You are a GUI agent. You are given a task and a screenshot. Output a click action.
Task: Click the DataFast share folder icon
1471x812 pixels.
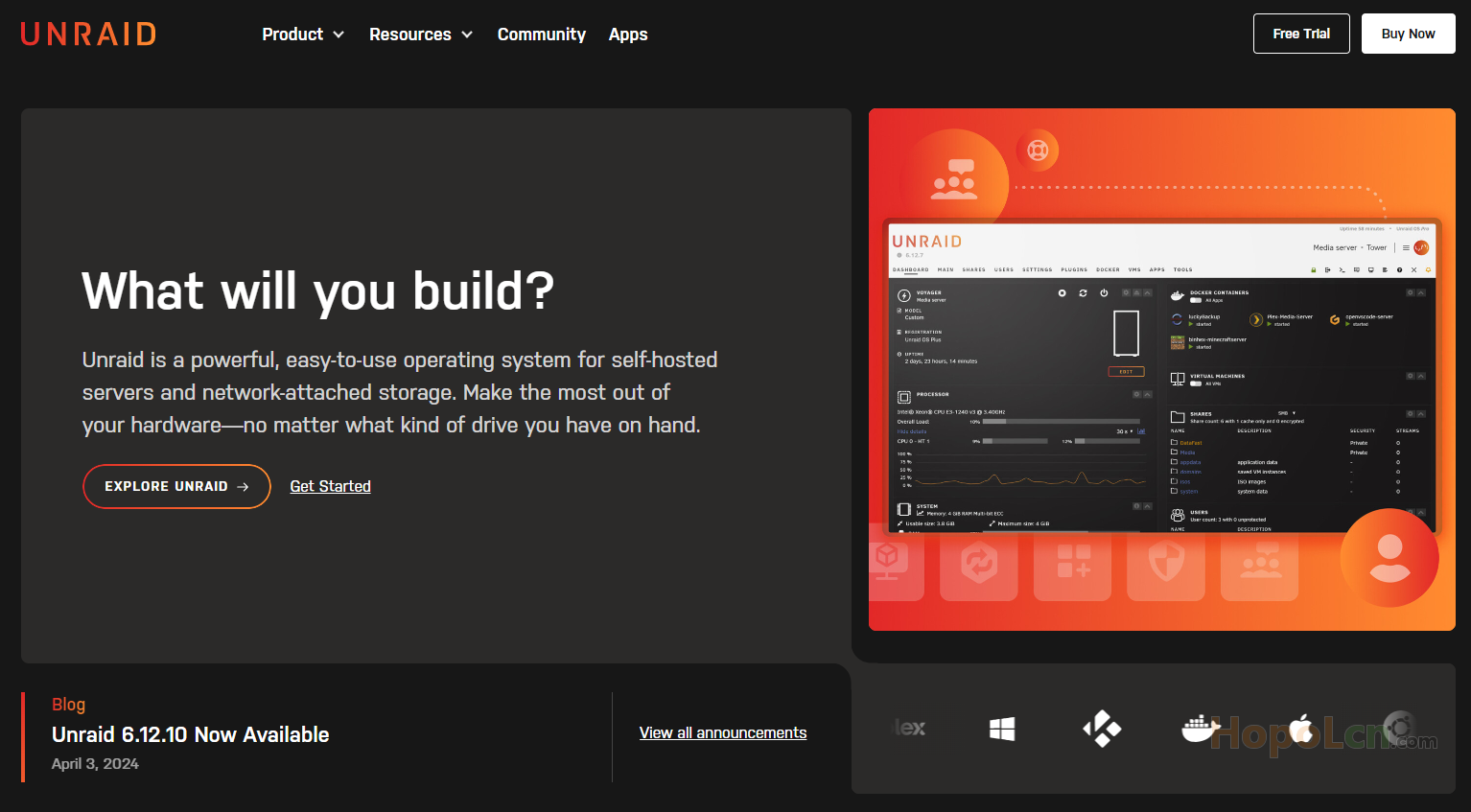pyautogui.click(x=1175, y=443)
